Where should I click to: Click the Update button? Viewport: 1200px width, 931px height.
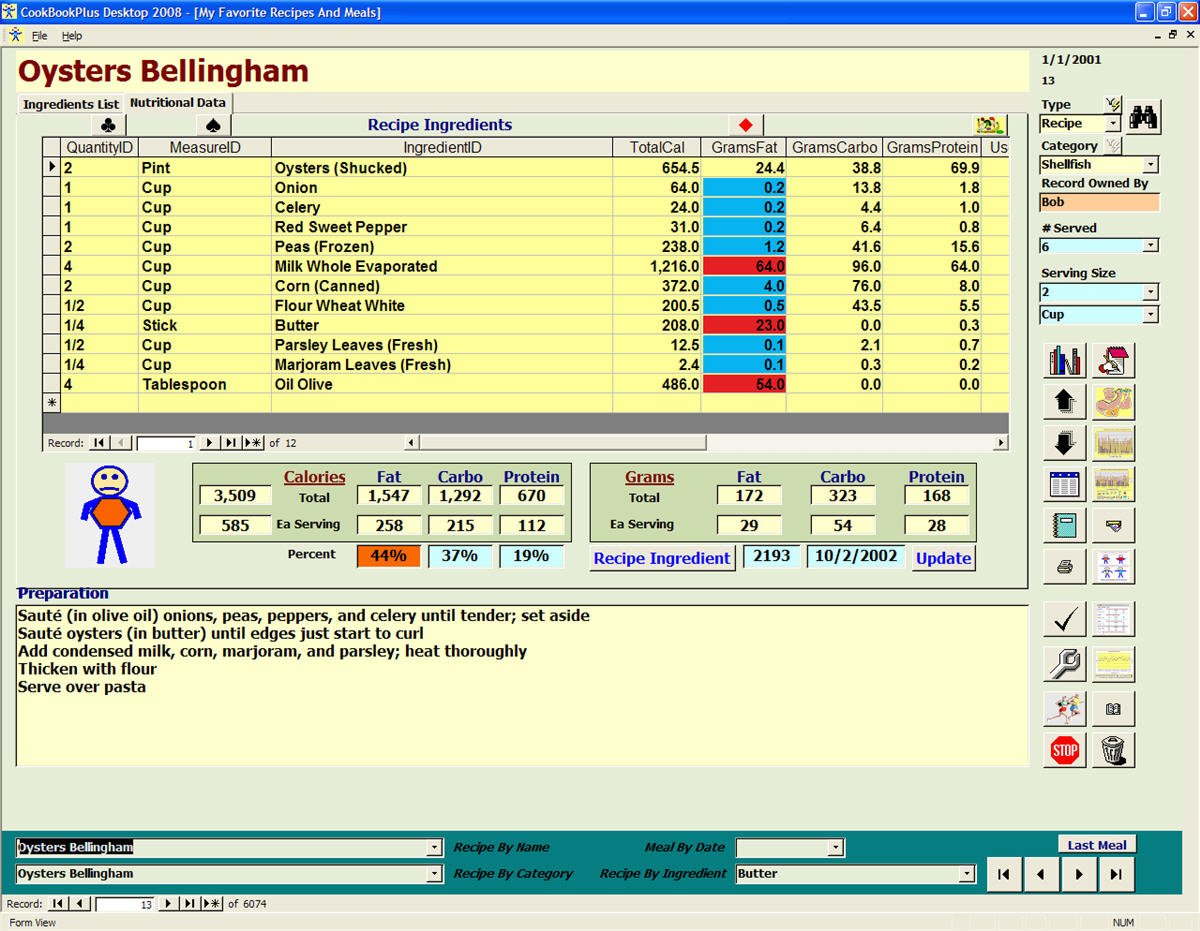tap(943, 558)
